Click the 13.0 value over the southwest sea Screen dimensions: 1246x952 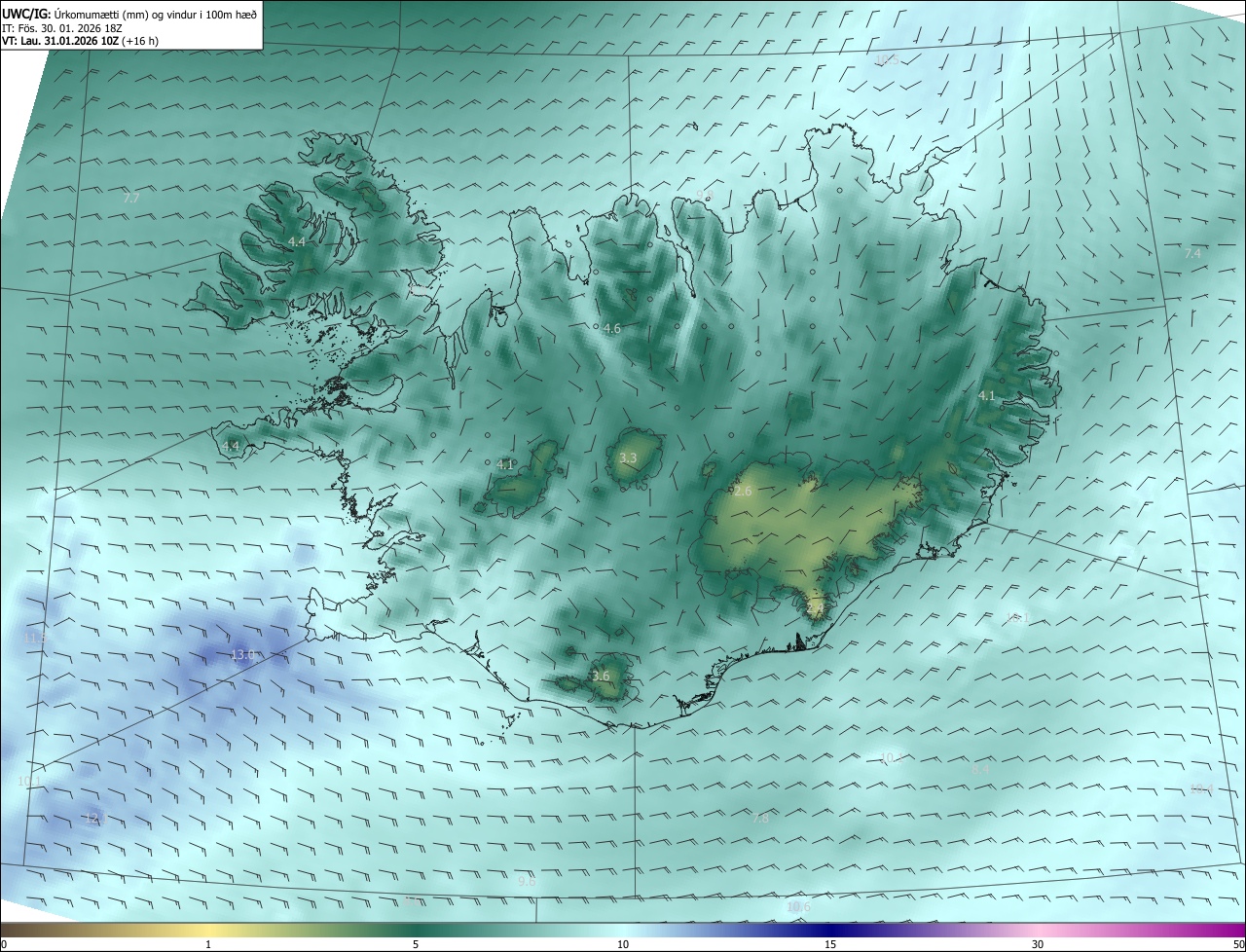coord(242,655)
